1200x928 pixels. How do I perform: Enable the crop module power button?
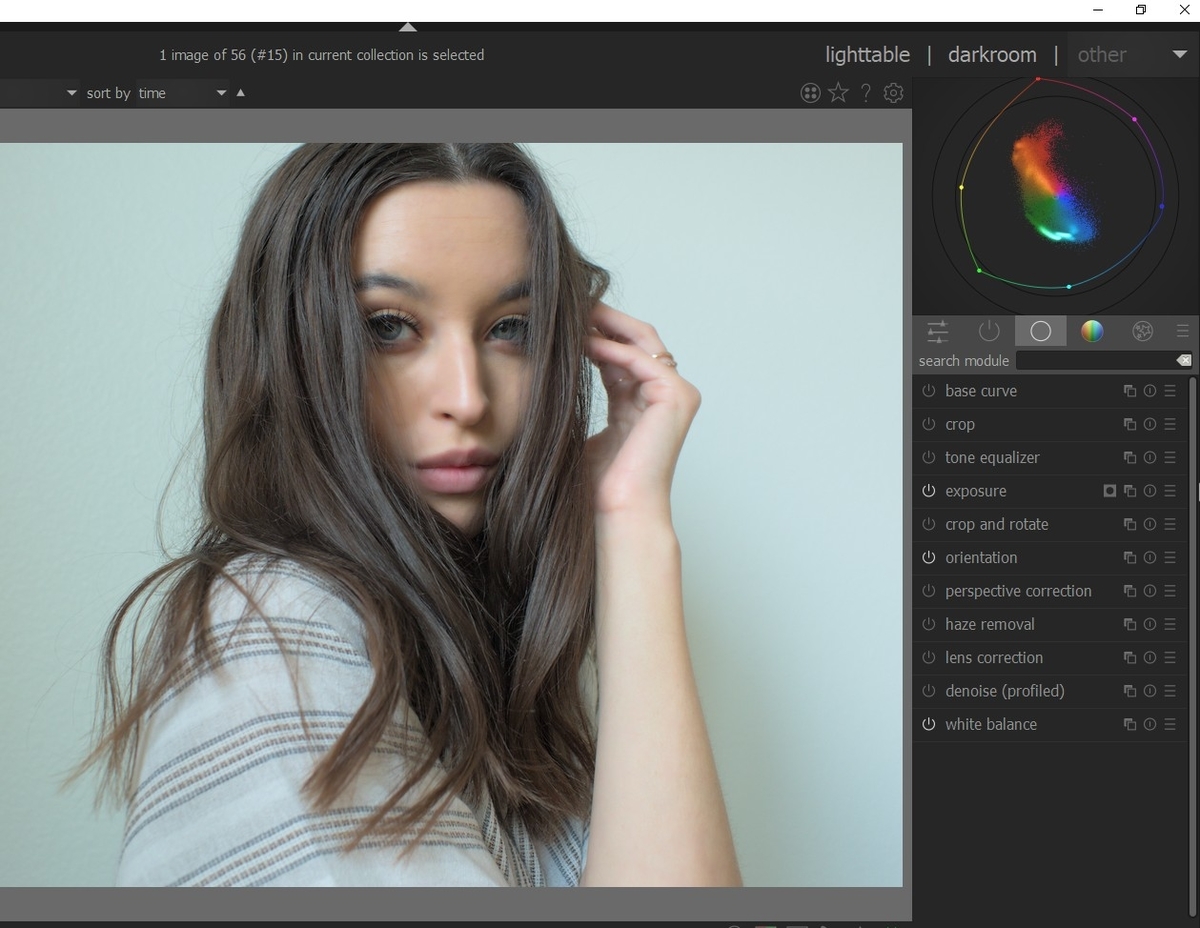click(928, 424)
